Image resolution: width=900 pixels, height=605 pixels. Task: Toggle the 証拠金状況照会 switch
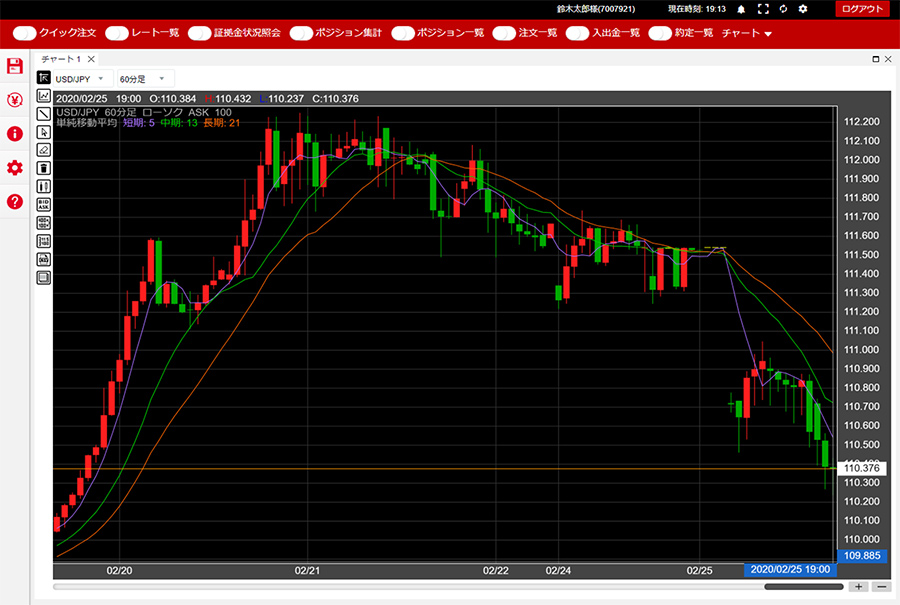200,33
